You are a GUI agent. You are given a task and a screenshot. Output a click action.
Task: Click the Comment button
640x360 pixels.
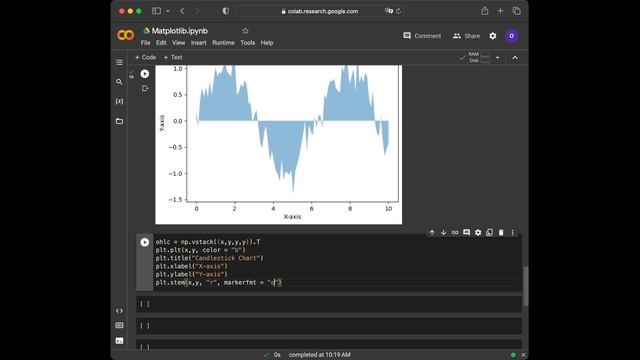tap(422, 36)
